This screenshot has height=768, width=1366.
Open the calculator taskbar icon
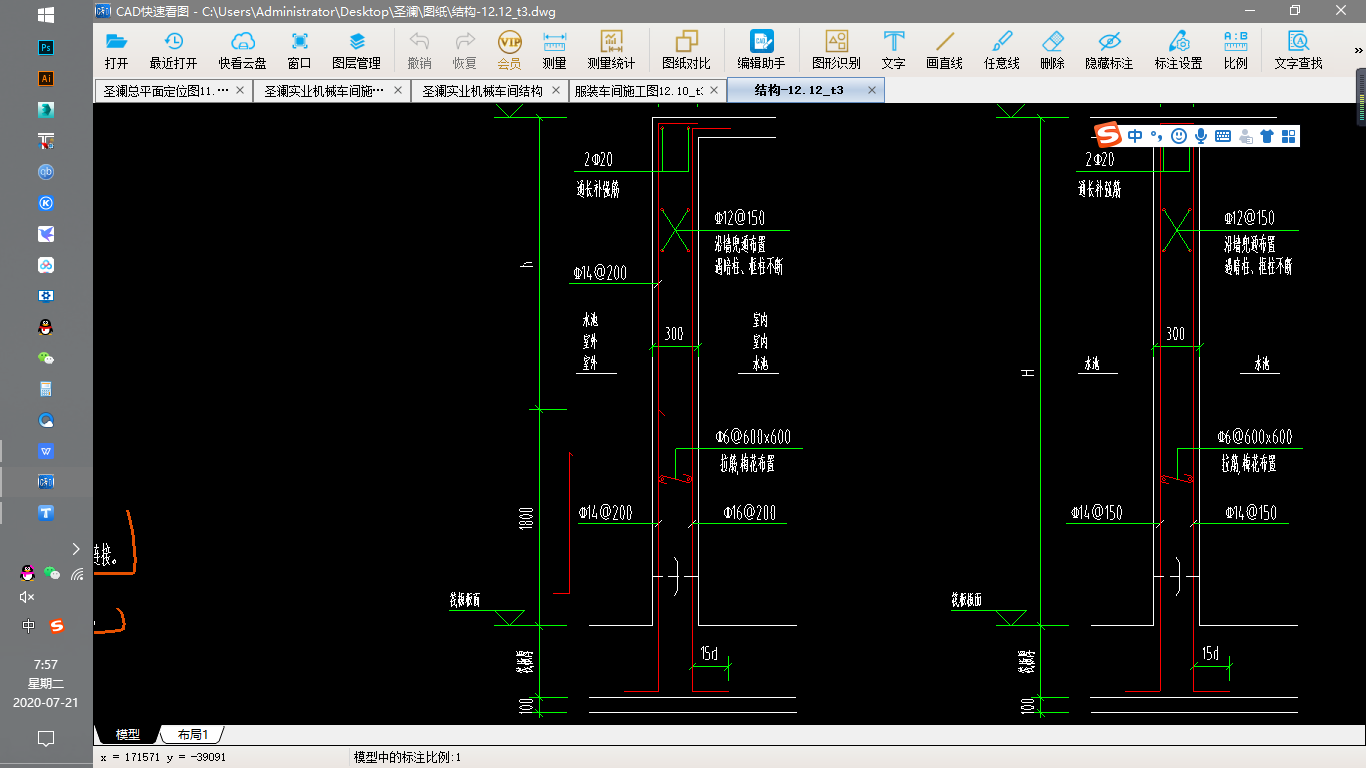(x=46, y=389)
